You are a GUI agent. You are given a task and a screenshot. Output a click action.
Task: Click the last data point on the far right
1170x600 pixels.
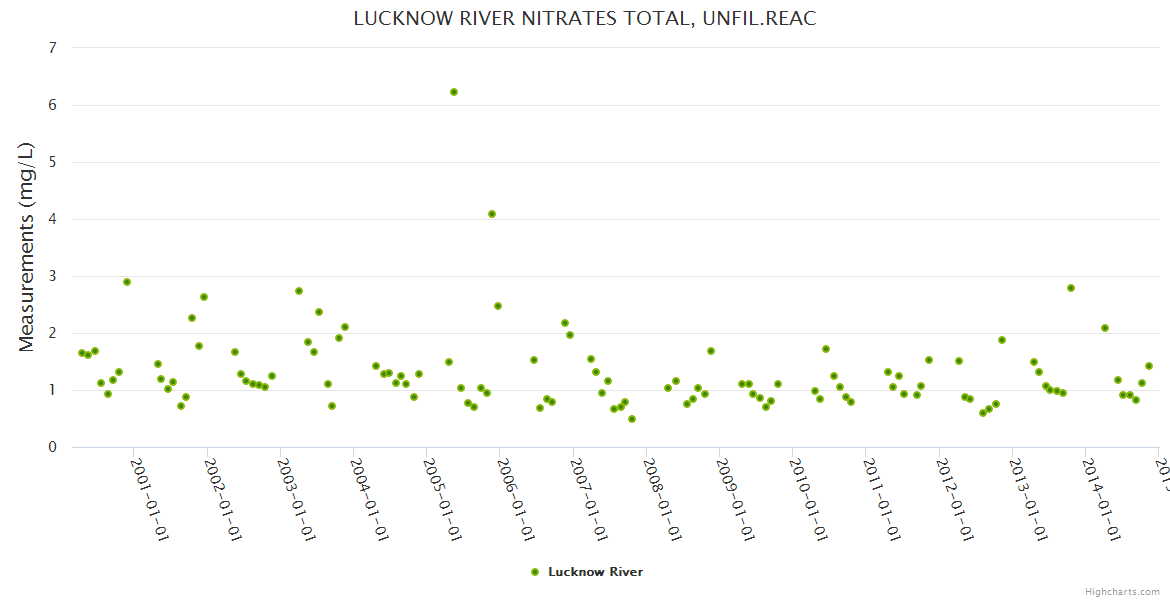click(1149, 366)
